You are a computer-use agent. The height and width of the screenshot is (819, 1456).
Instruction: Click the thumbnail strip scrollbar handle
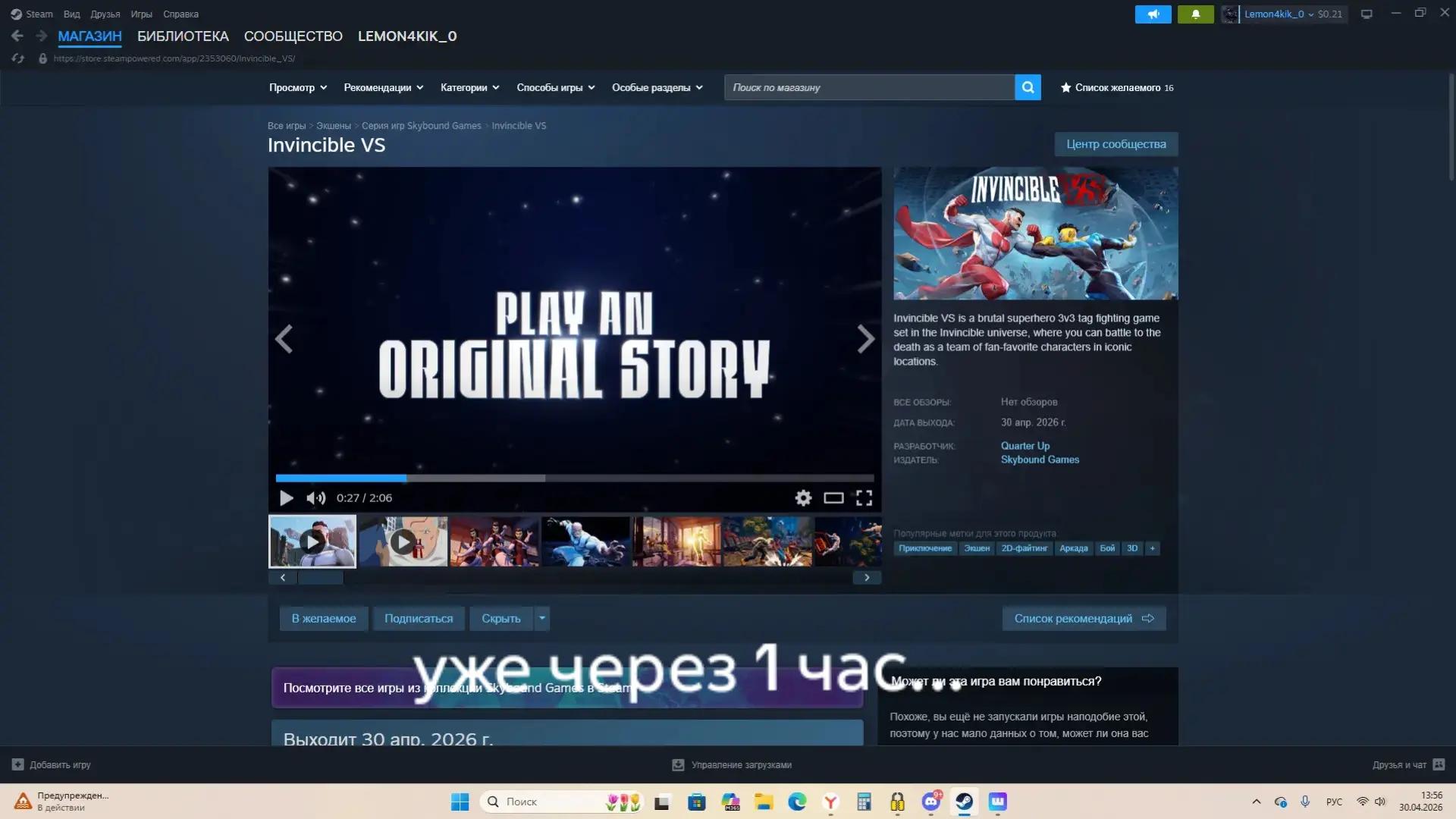[321, 578]
